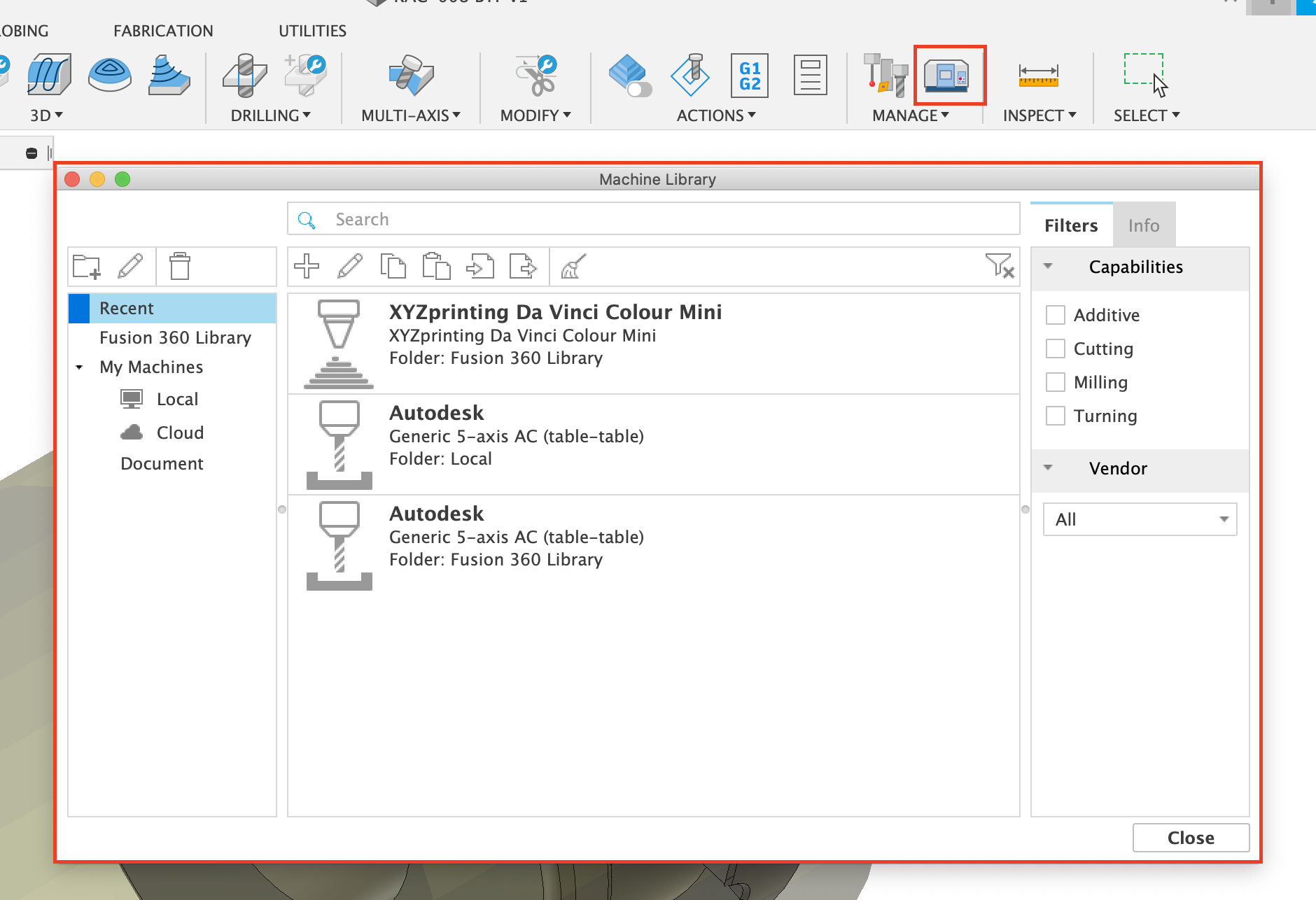Tick the Milling capability checkbox
1316x900 pixels.
[x=1055, y=382]
